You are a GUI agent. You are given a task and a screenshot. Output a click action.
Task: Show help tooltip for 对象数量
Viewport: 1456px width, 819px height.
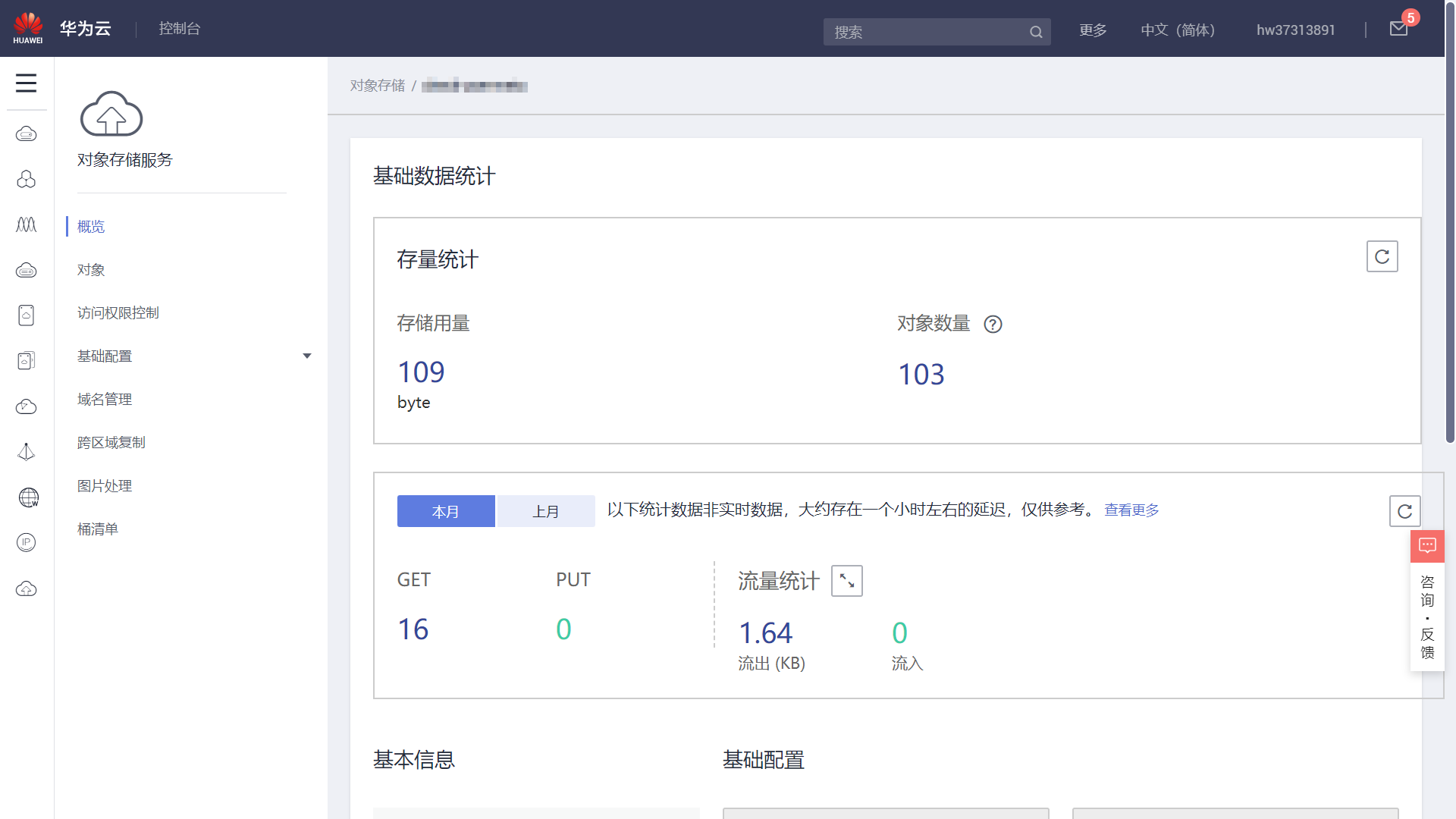993,325
